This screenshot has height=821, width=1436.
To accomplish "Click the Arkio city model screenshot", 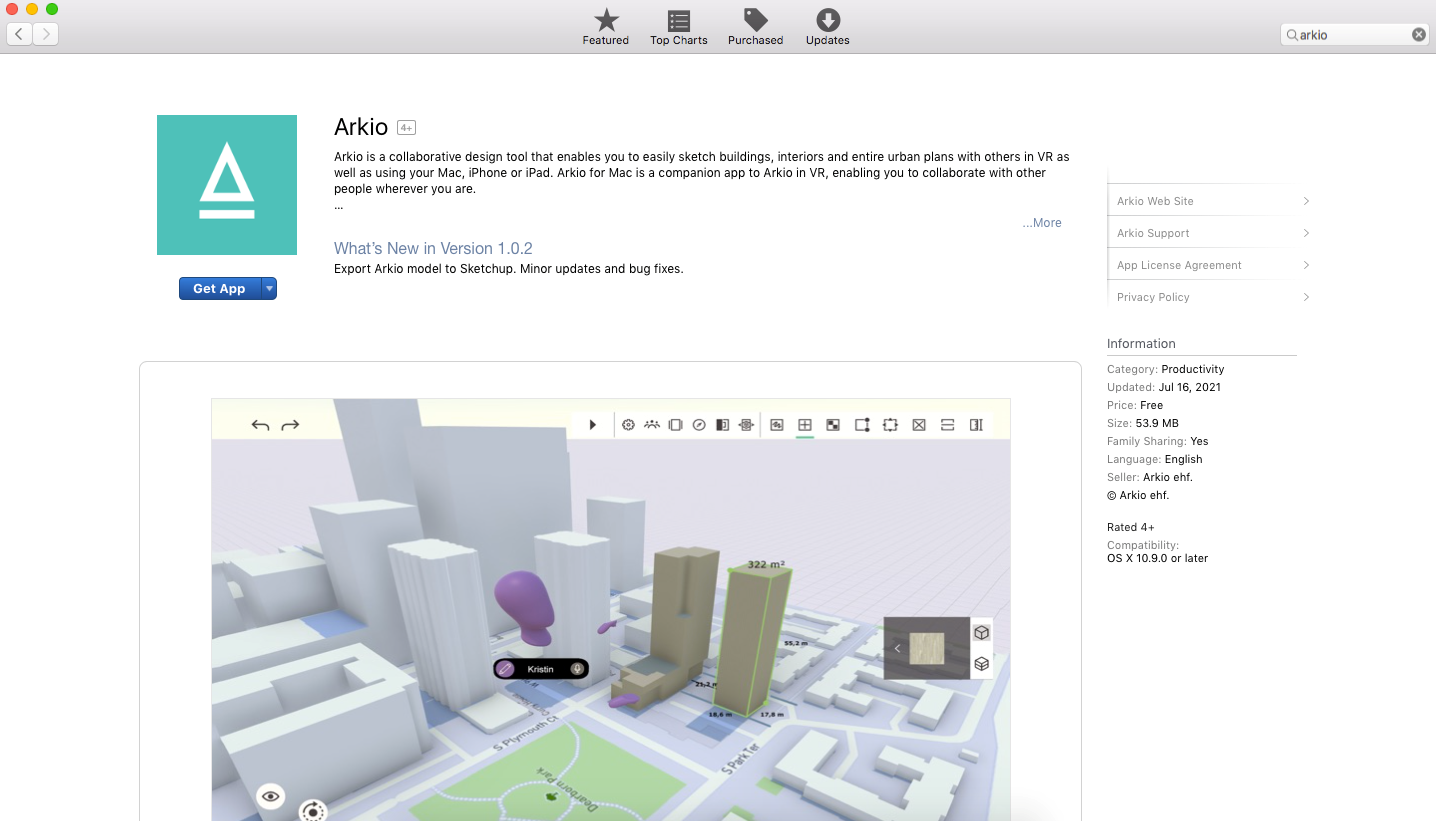I will (x=611, y=609).
